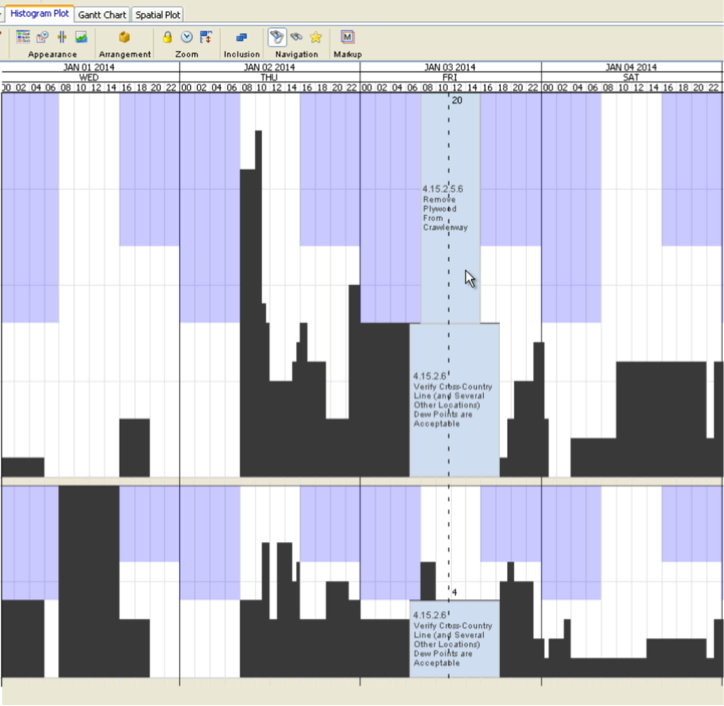This screenshot has height=706, width=724.
Task: Click the first Appearance table-layout icon
Action: pyautogui.click(x=23, y=37)
